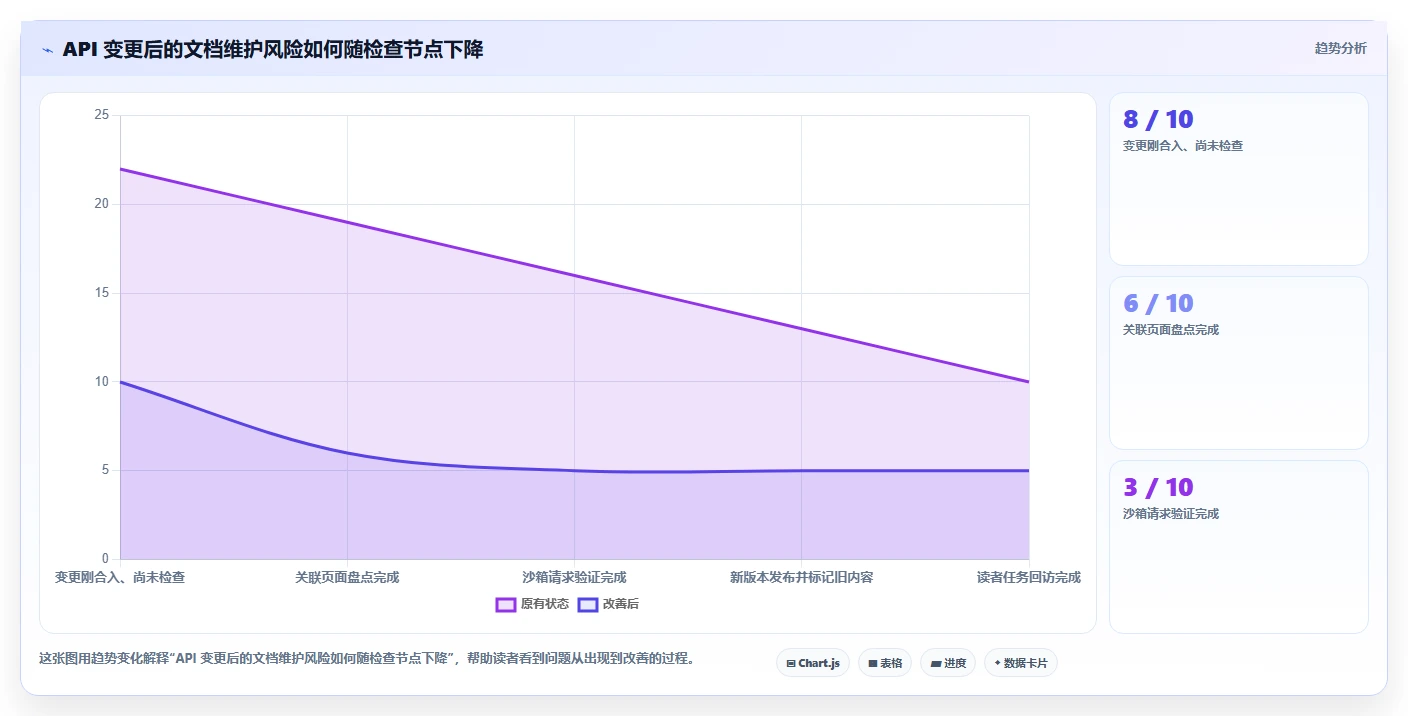Click the 改善后 blue legend swatch
The width and height of the screenshot is (1408, 716).
(588, 604)
